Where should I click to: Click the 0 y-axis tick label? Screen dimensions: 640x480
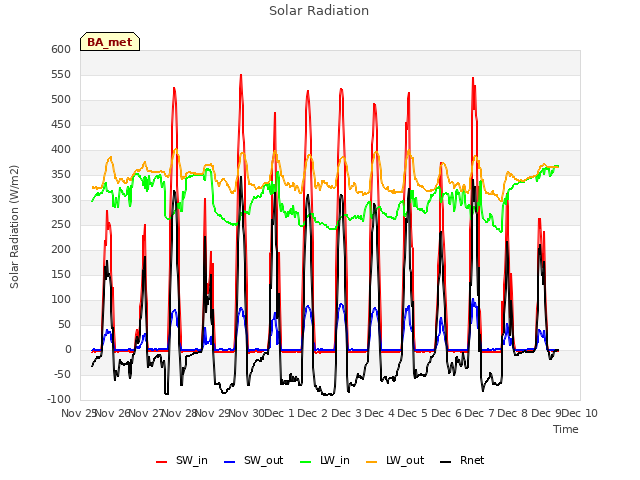(x=68, y=350)
